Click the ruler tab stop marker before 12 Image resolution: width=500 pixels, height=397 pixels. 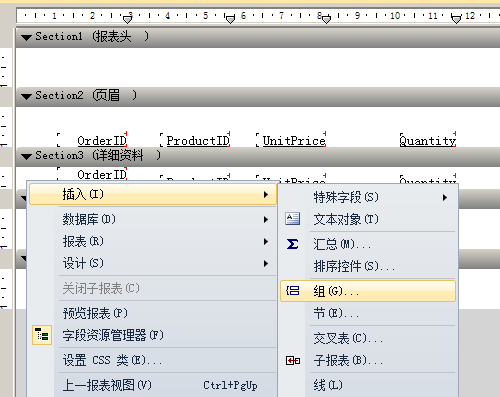(x=456, y=20)
